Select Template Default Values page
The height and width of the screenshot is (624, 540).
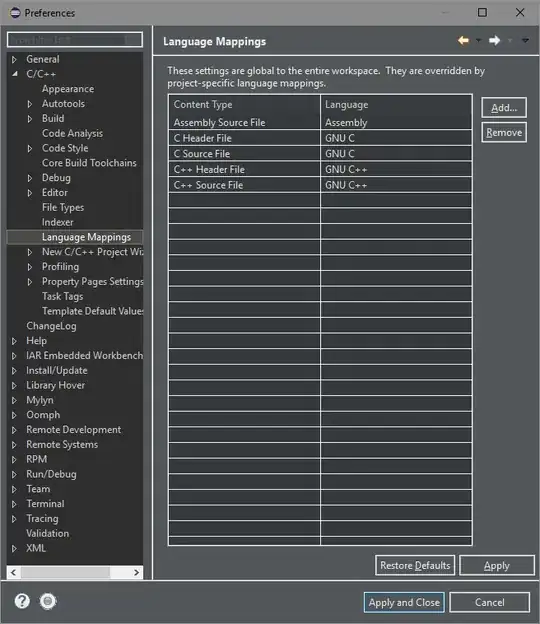[x=93, y=311]
